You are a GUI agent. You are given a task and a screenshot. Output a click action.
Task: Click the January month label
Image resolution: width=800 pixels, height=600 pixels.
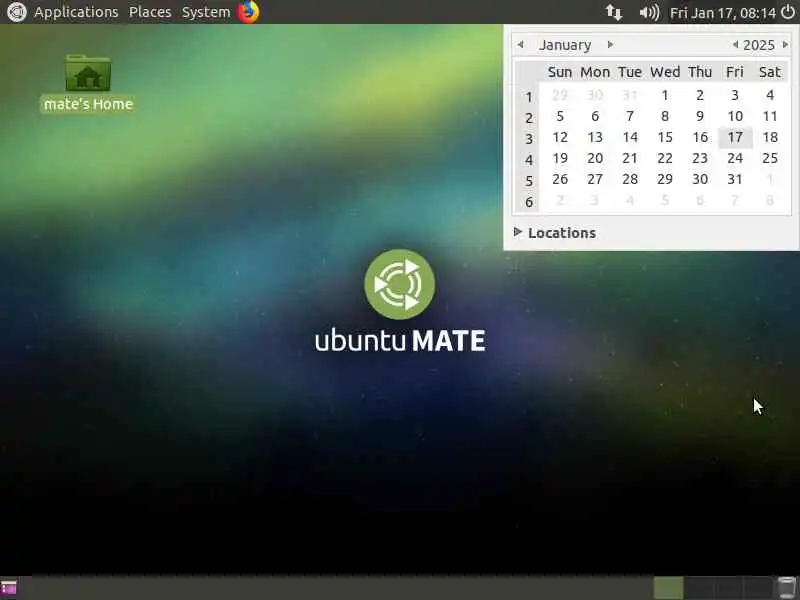(565, 45)
